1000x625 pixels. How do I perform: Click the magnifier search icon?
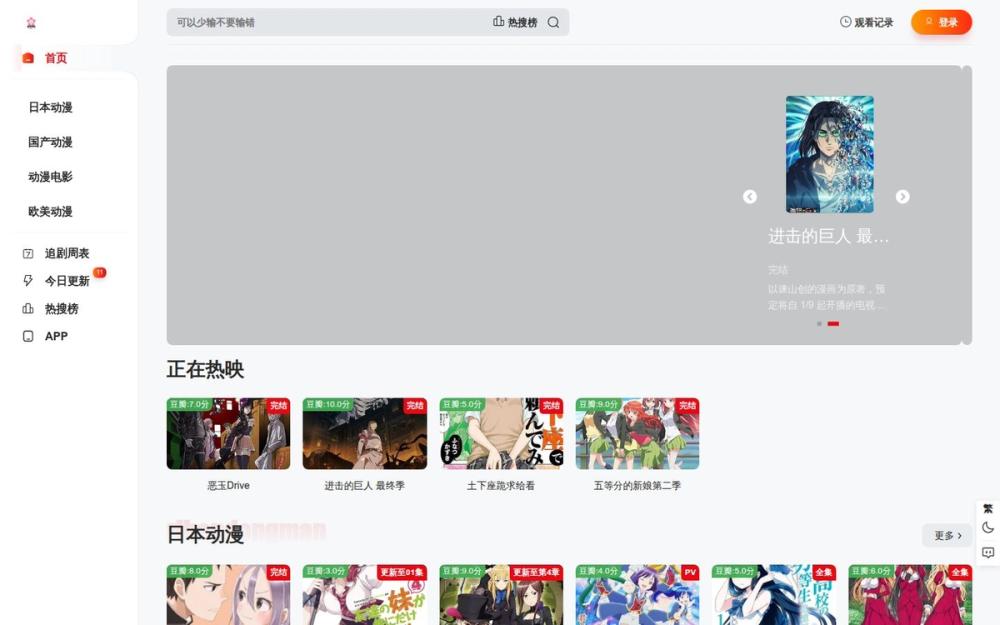tap(554, 22)
